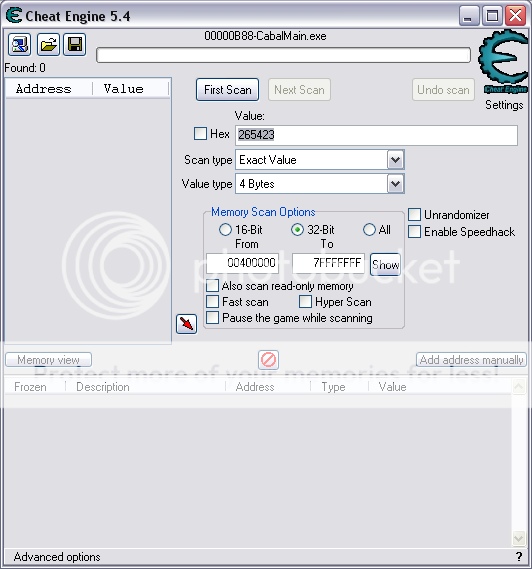Click the cheat table Value column header
Screen dimensions: 532x569
440,387
